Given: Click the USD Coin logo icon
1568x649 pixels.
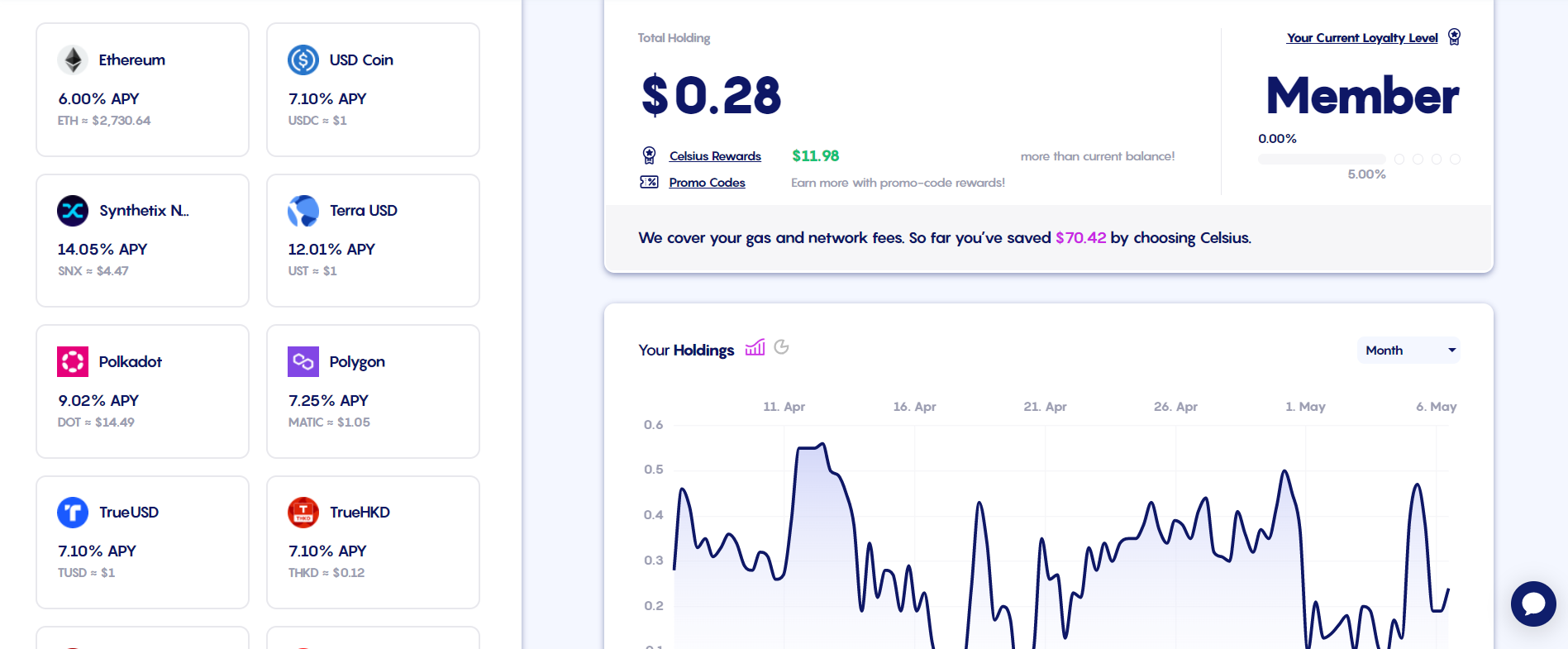Looking at the screenshot, I should point(303,60).
